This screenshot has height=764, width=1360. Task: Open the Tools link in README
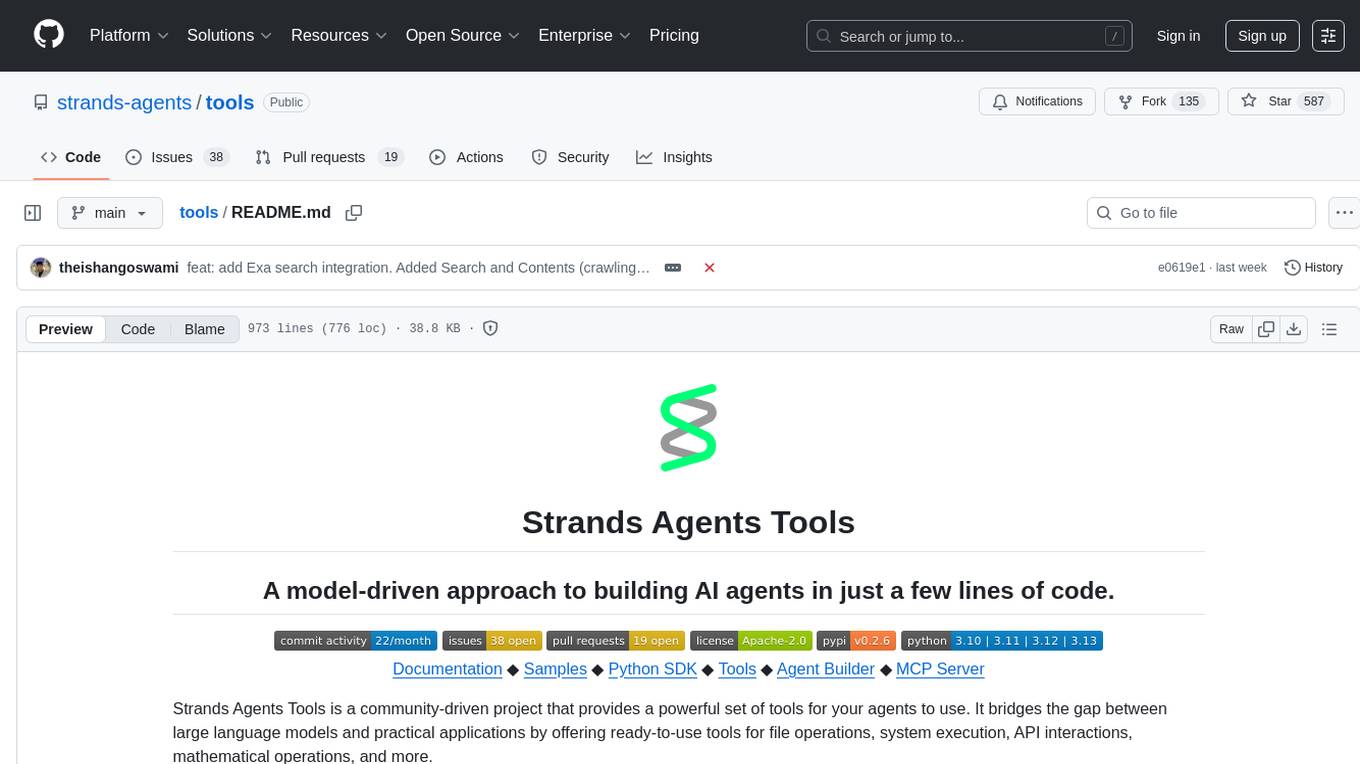coord(737,669)
